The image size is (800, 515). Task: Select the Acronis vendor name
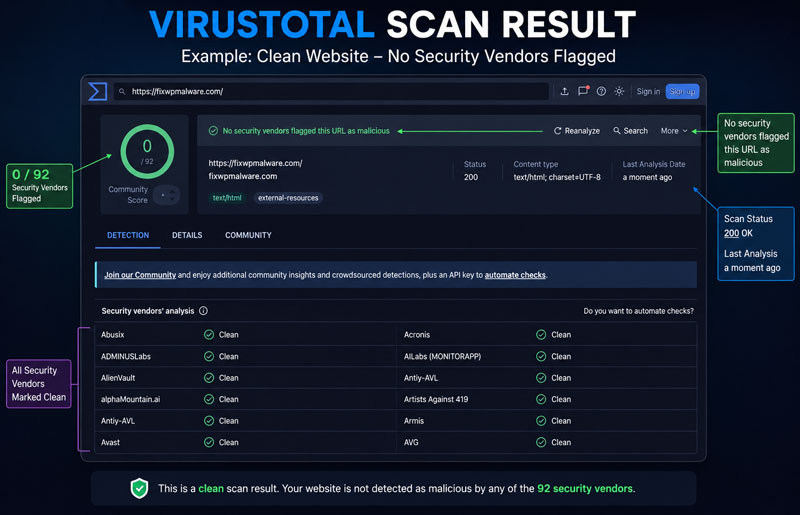[x=417, y=335]
